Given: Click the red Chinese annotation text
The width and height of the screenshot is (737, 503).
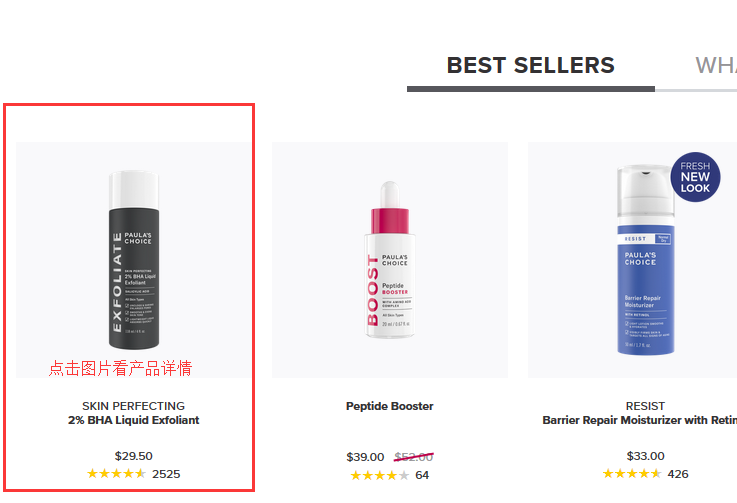Looking at the screenshot, I should [x=120, y=368].
